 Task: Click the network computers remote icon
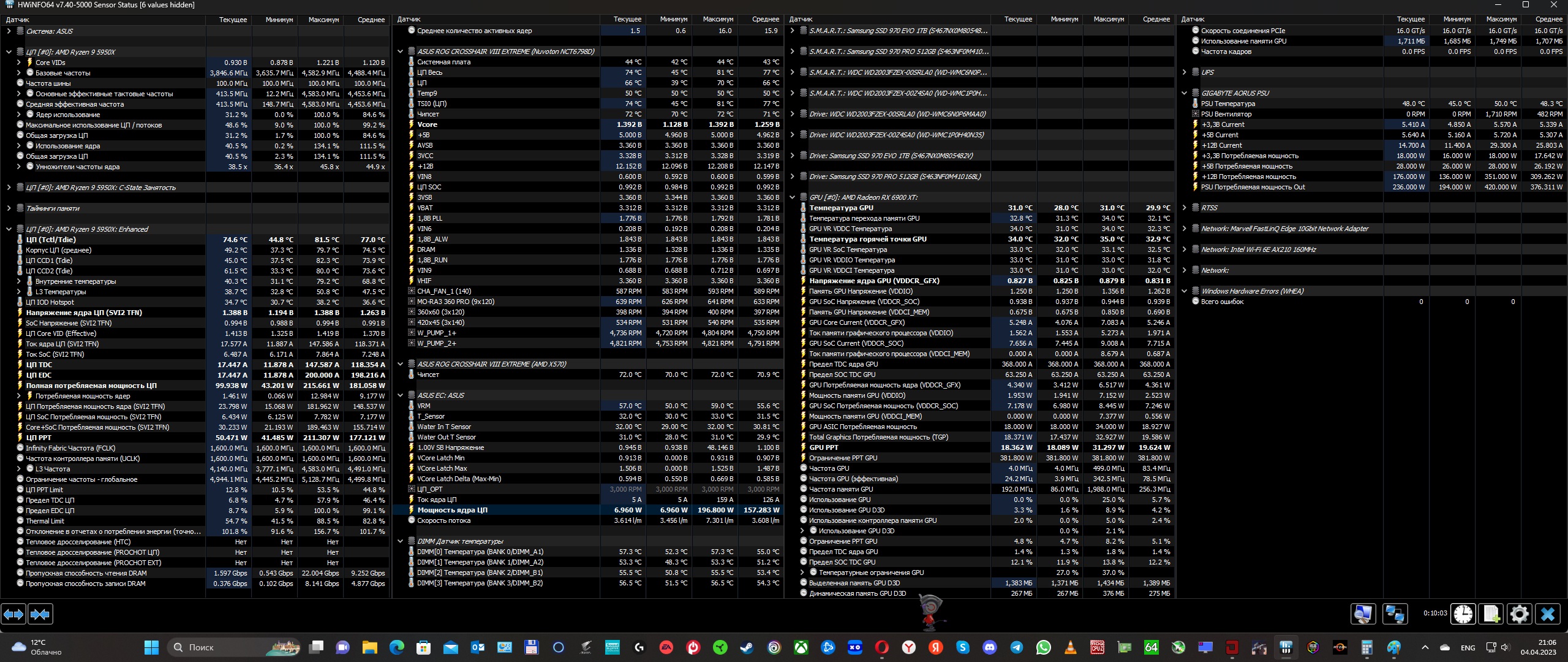[x=1395, y=614]
